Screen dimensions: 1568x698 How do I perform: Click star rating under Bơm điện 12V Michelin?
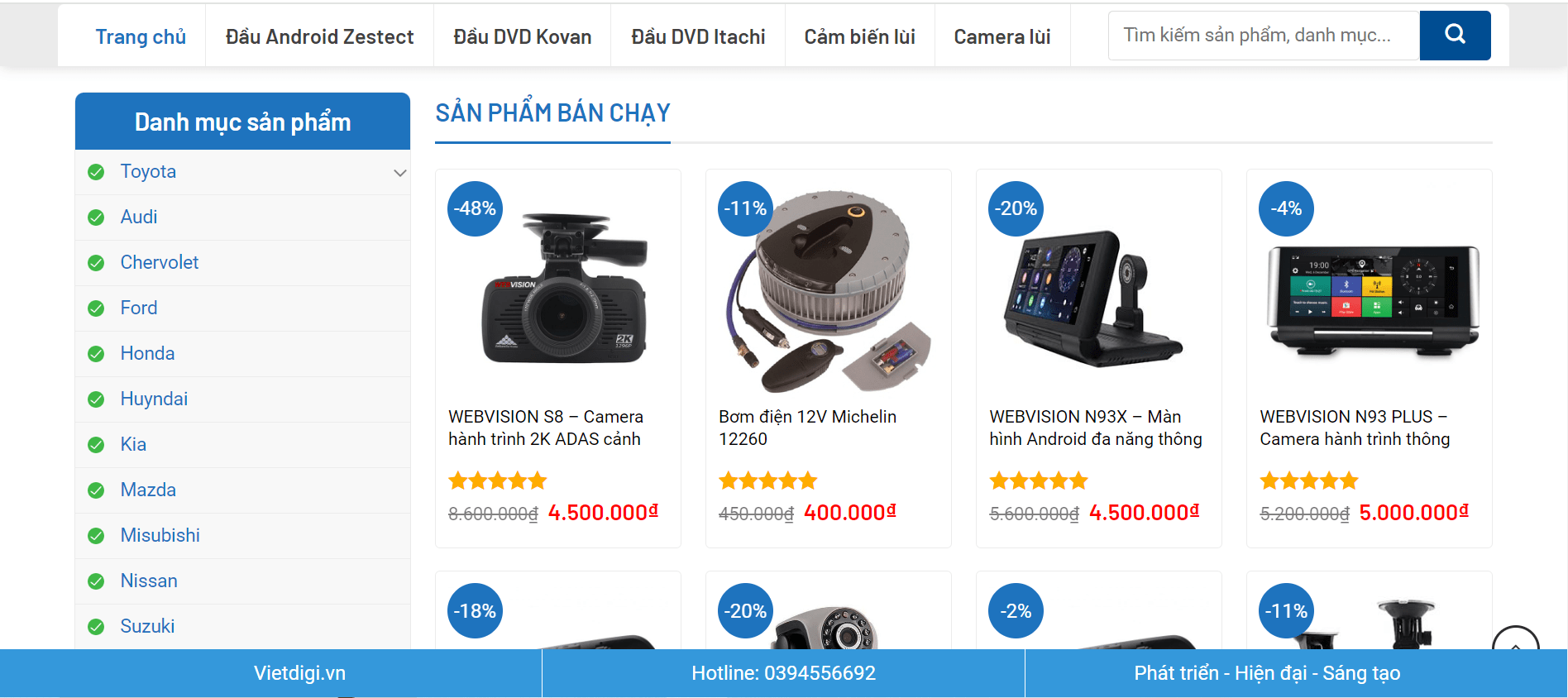768,480
